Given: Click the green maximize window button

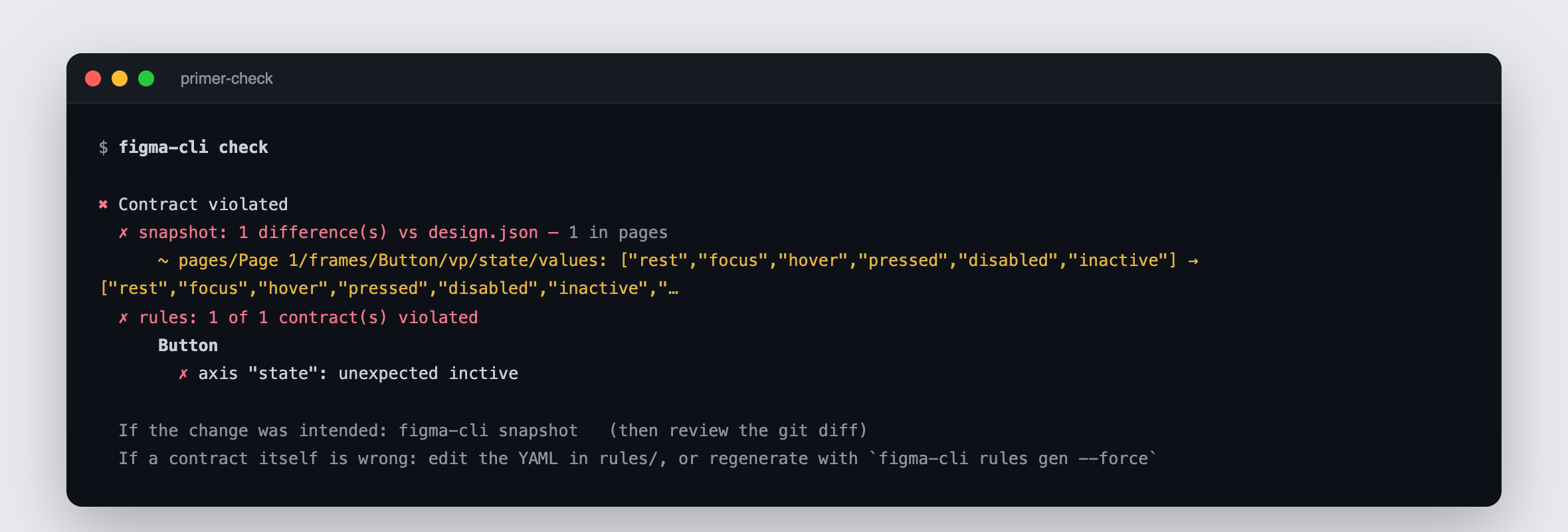Looking at the screenshot, I should (146, 78).
